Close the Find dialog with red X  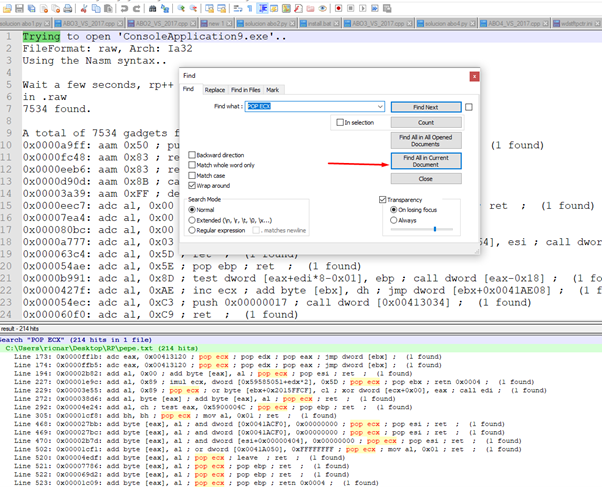click(x=474, y=76)
